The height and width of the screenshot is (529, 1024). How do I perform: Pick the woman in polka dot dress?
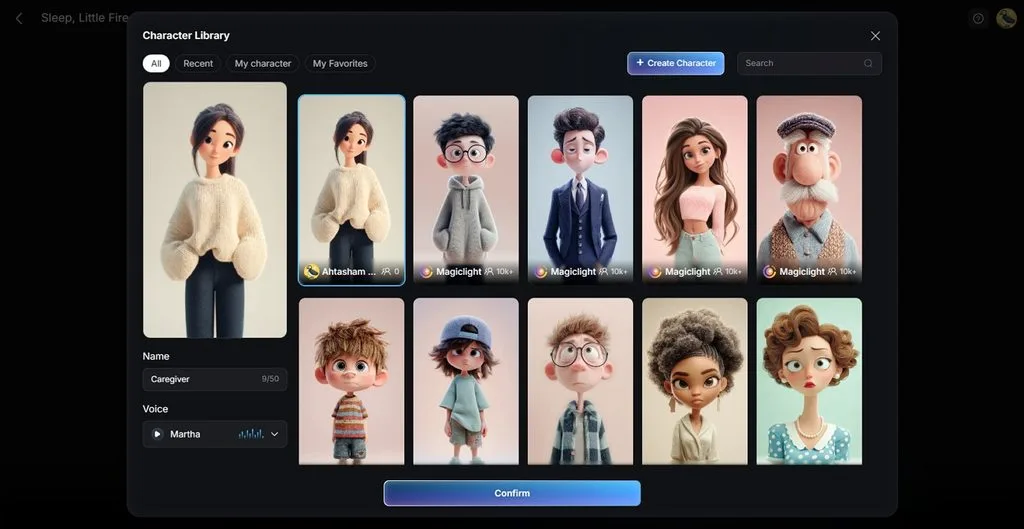pyautogui.click(x=809, y=381)
